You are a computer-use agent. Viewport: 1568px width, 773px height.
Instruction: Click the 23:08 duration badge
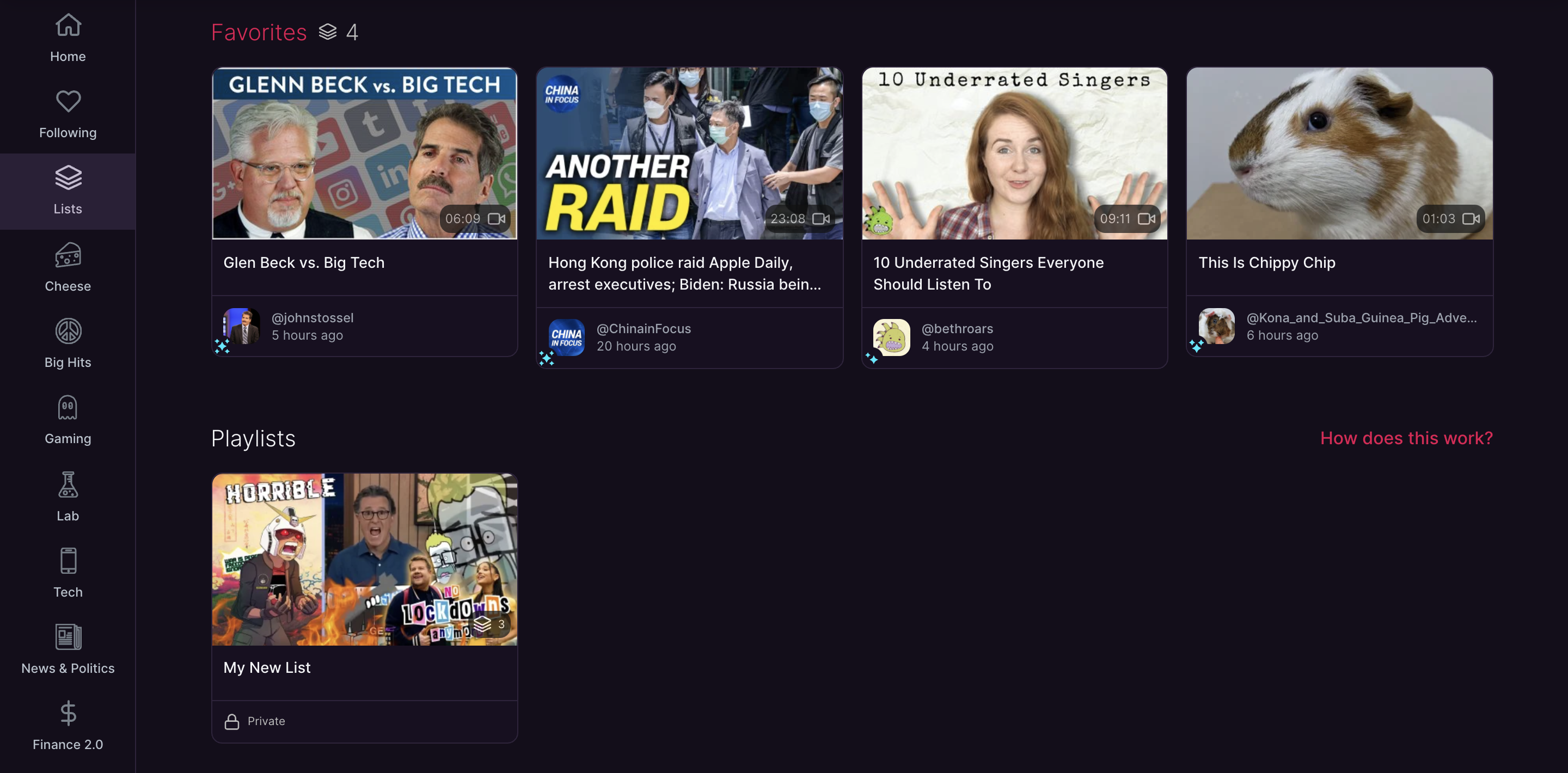tap(800, 218)
